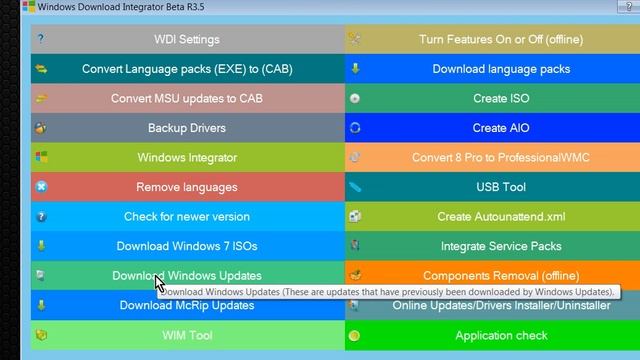This screenshot has height=360, width=640.
Task: Click the disc icon beside Create ISO
Action: (355, 98)
